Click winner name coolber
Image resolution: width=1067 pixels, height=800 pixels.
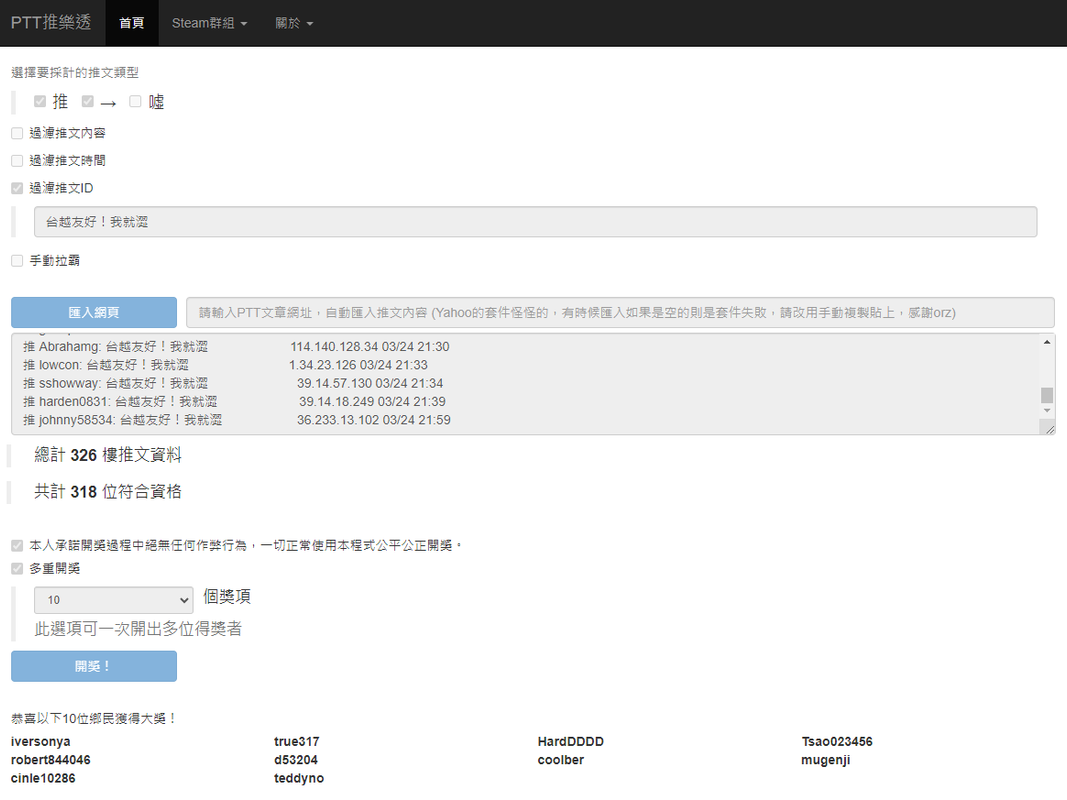coord(561,761)
